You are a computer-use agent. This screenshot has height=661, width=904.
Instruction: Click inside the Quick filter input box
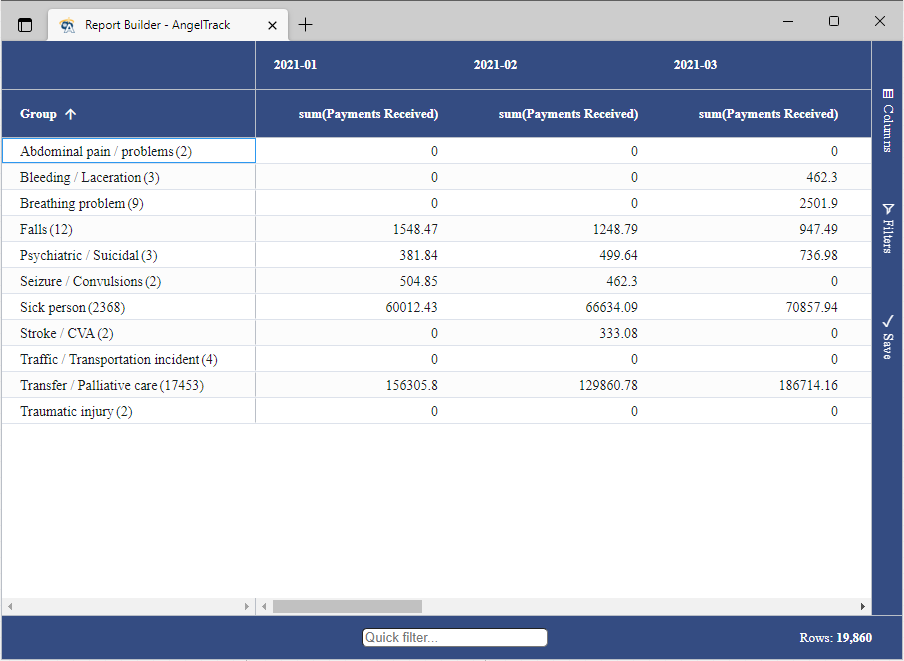pyautogui.click(x=454, y=637)
